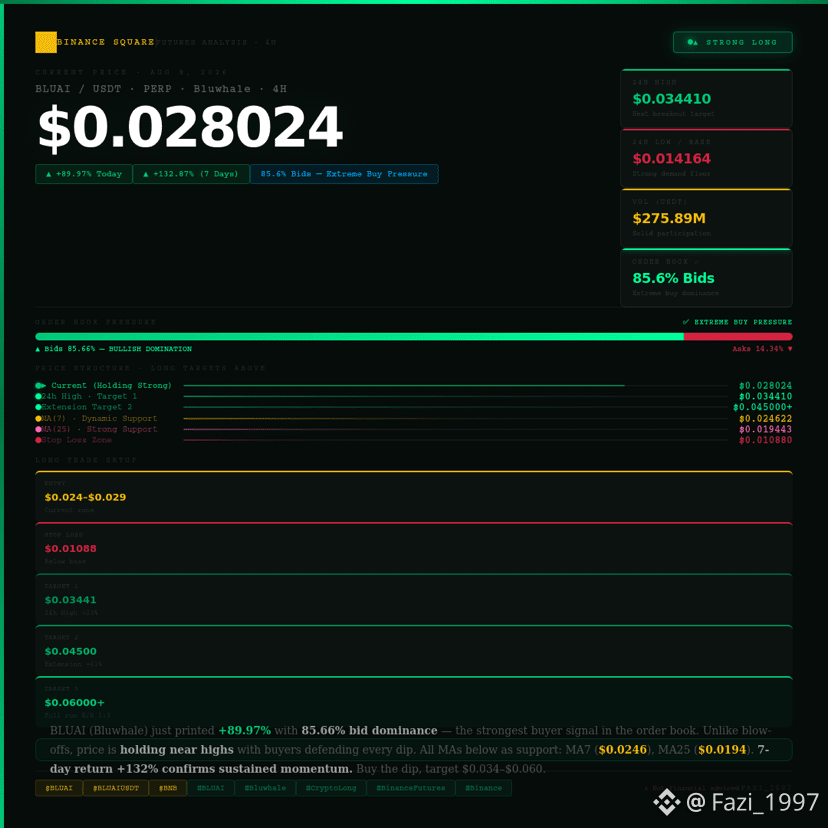This screenshot has width=828, height=828.
Task: Select the Entry $0.024-$0.029 card
Action: [413, 496]
